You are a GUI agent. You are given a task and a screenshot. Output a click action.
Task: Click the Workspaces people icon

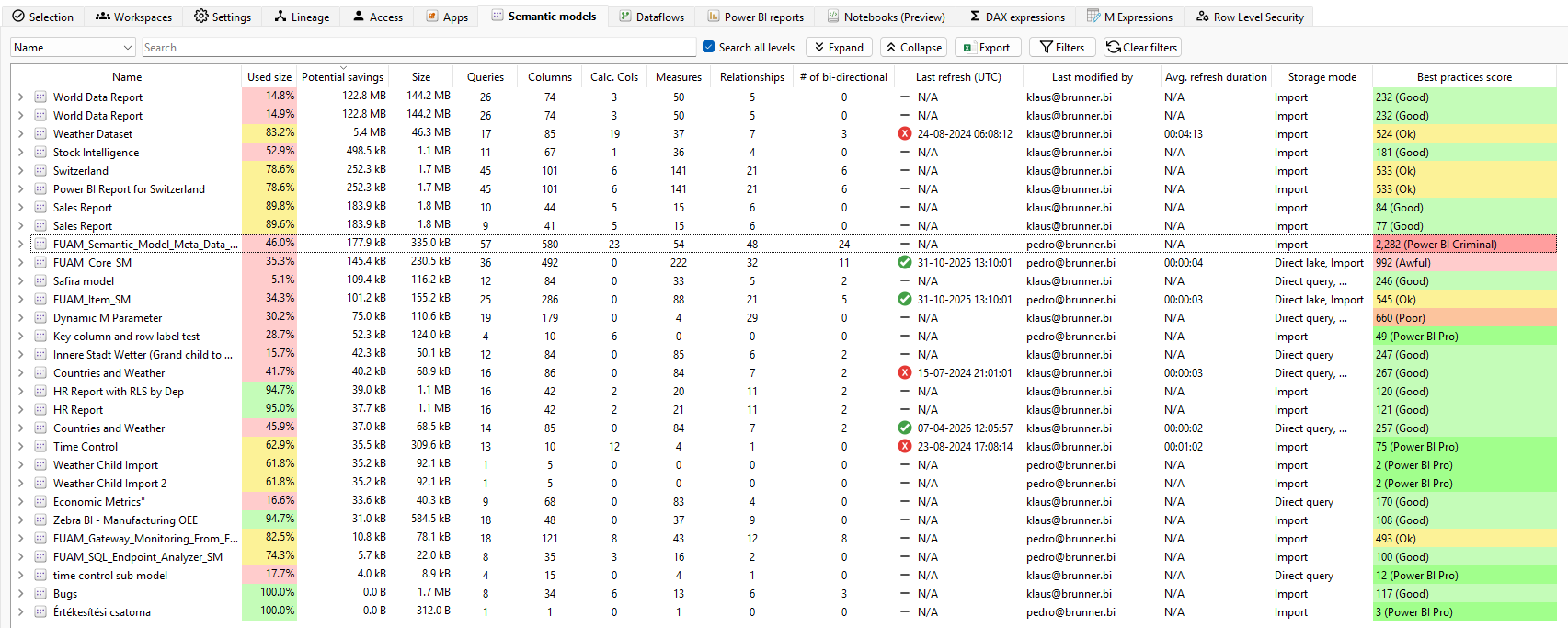[x=103, y=17]
